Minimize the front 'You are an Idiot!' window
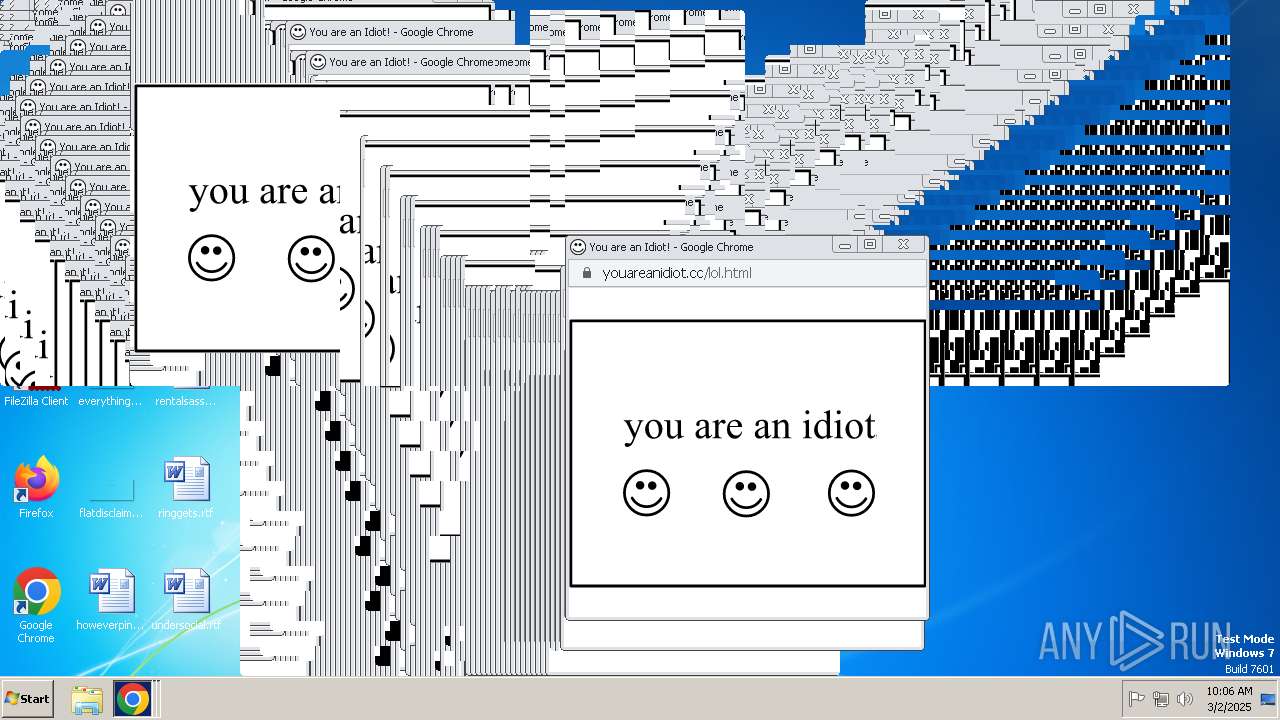The width and height of the screenshot is (1280, 720). coord(845,245)
